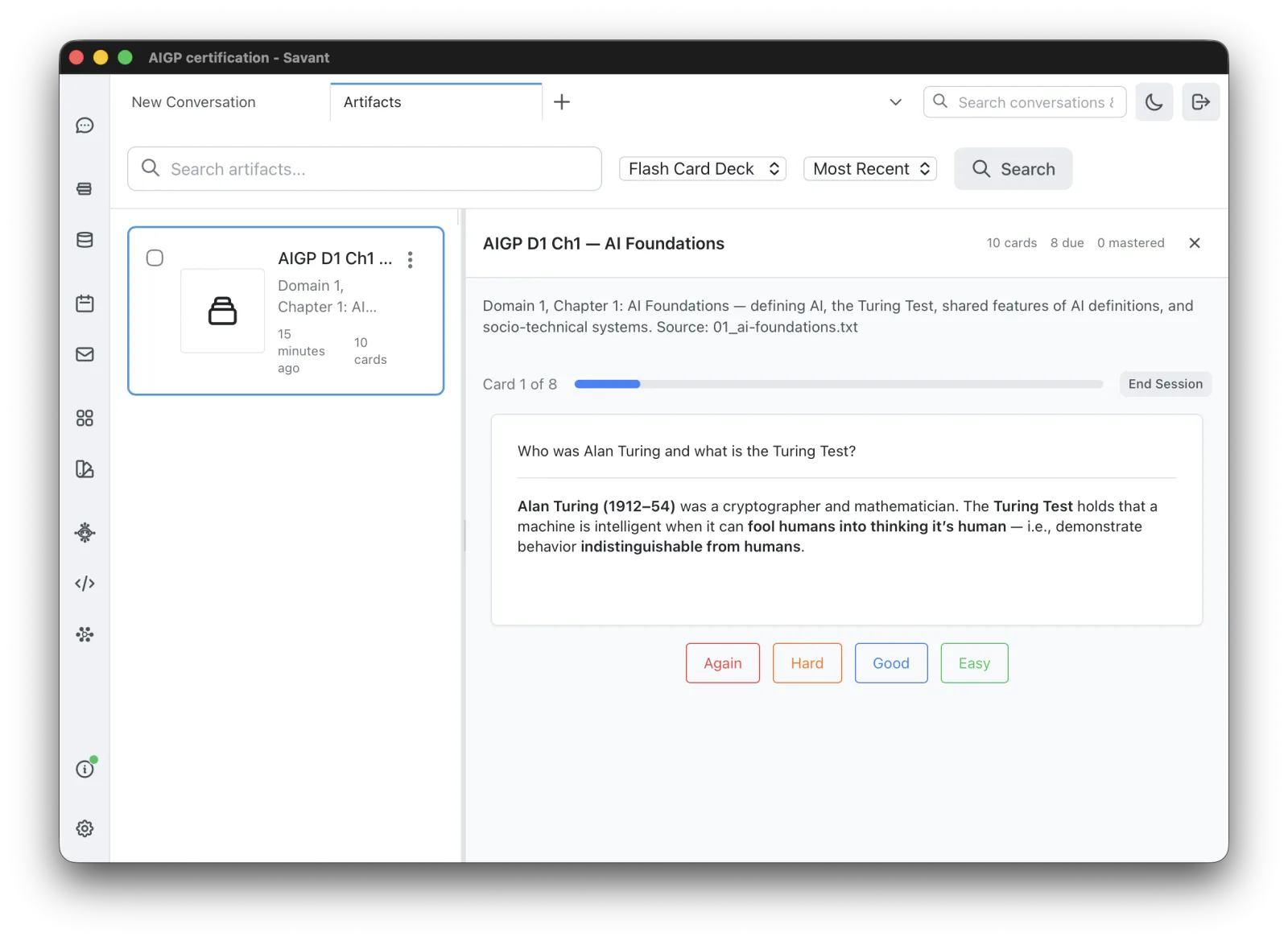Add a new tab with plus icon
The image size is (1288, 941).
pos(562,102)
